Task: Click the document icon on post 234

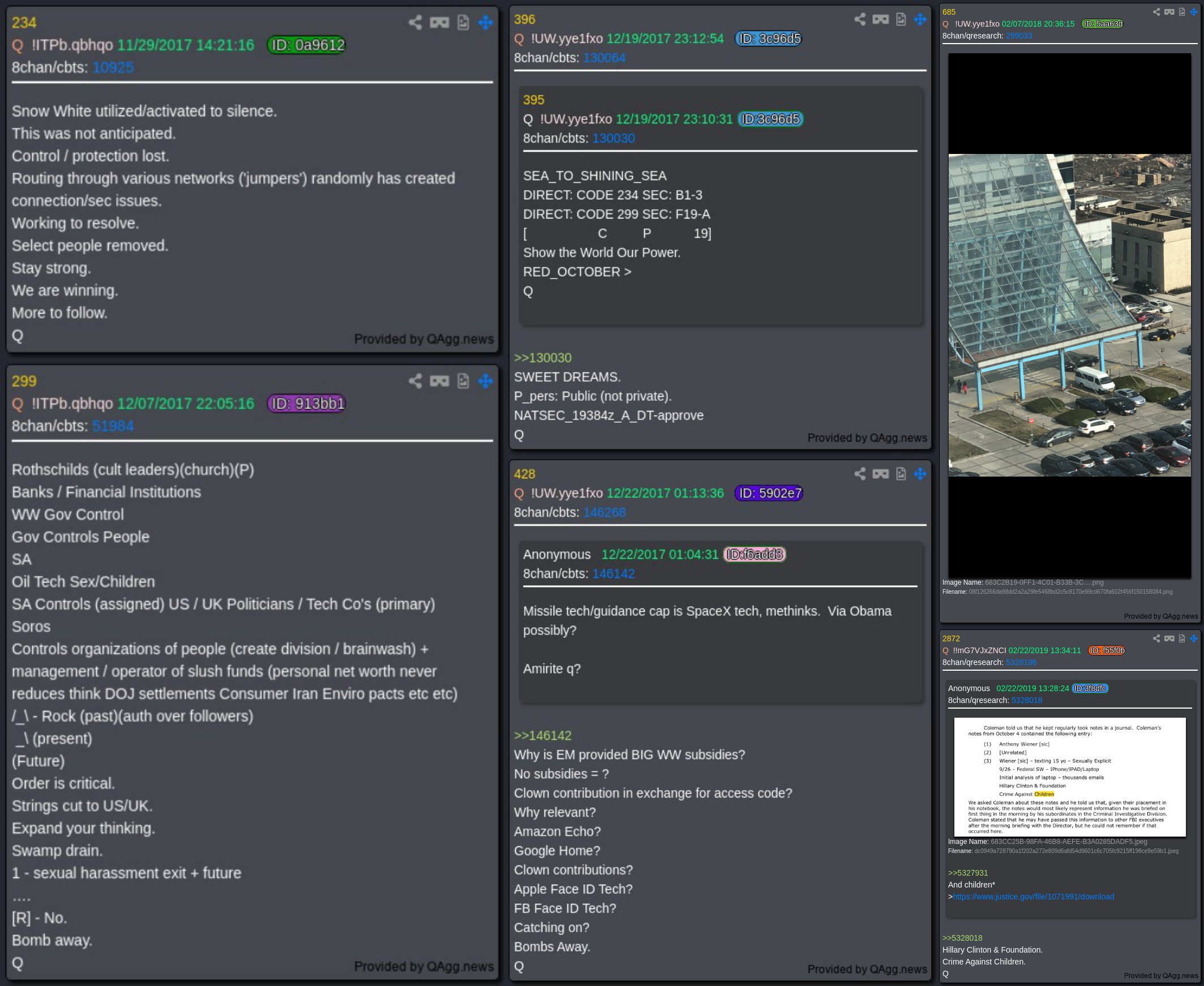Action: click(x=463, y=23)
